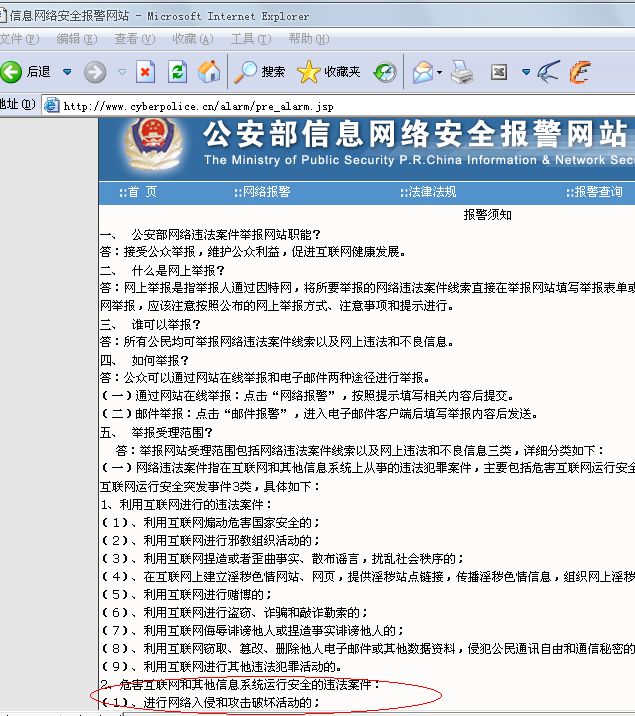Viewport: 635px width, 716px height.
Task: Open the History clock icon
Action: pyautogui.click(x=385, y=72)
